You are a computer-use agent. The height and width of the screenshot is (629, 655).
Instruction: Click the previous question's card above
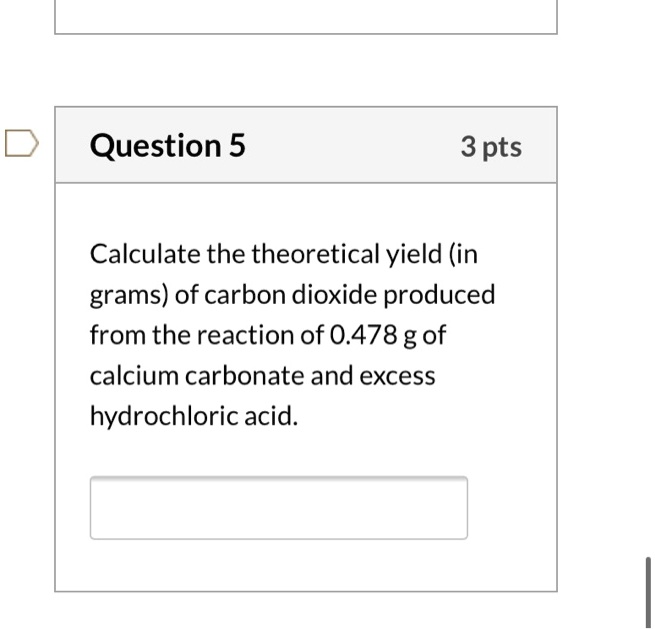(x=305, y=16)
